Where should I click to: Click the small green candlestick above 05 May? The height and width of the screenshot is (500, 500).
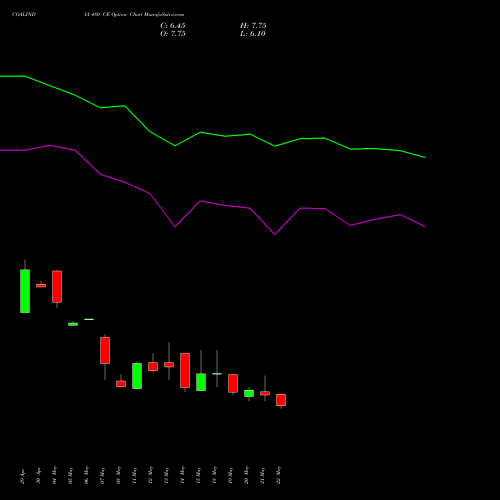[73, 324]
